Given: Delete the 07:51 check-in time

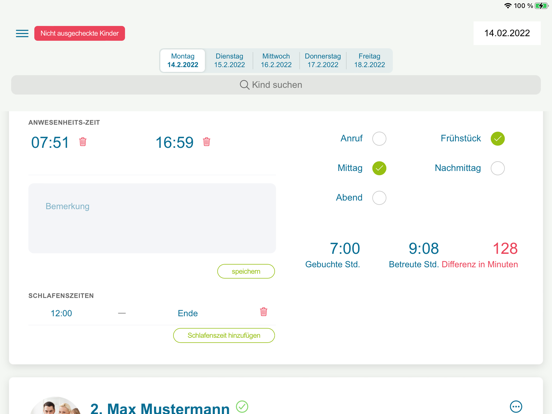Looking at the screenshot, I should point(83,142).
